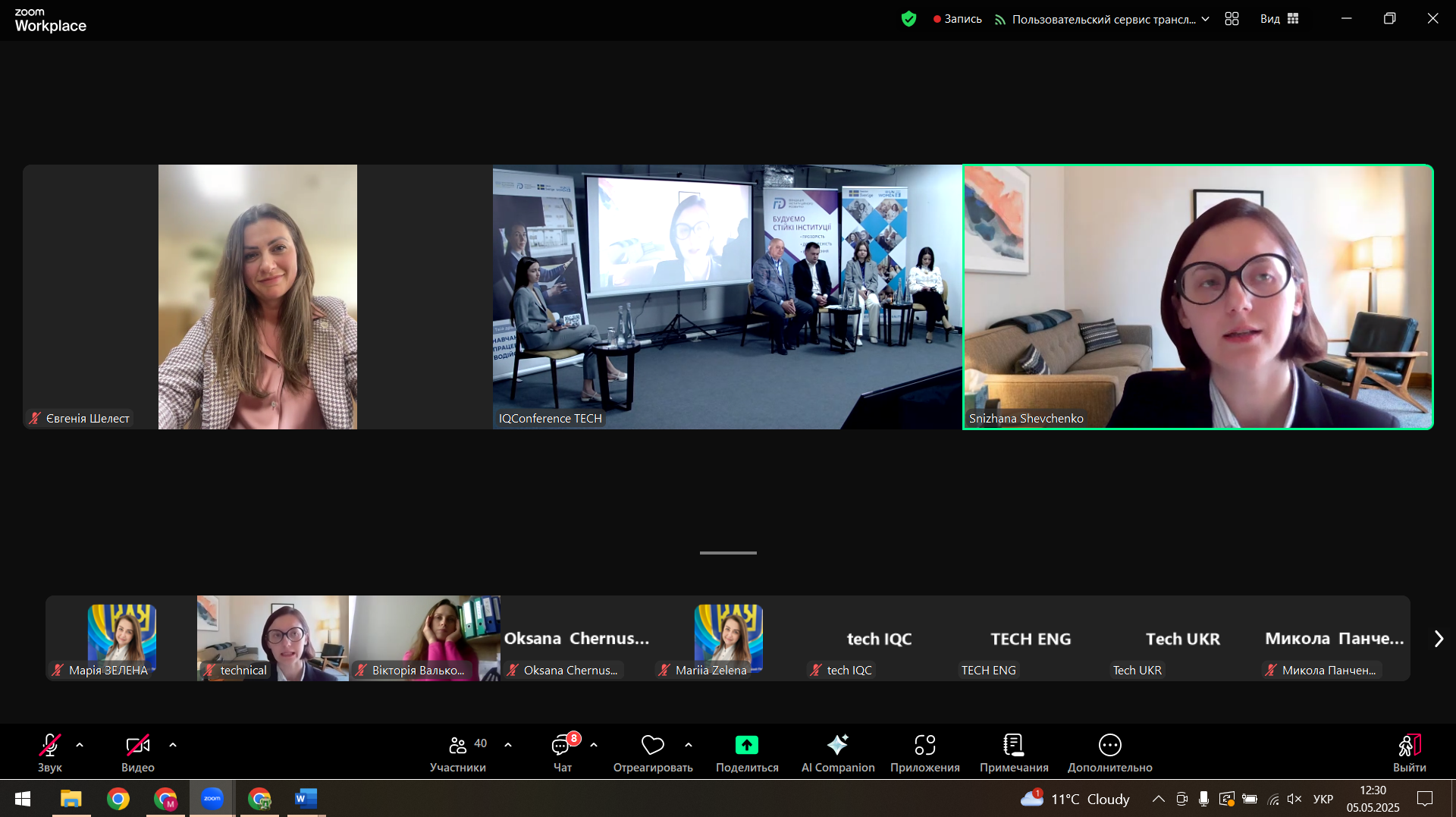Expand audio options arrow next to Звук
1456x817 pixels.
pos(80,745)
